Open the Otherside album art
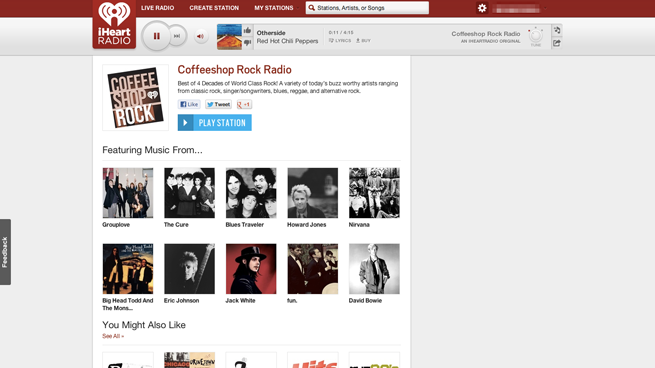Viewport: 655px width, 368px height. point(229,37)
